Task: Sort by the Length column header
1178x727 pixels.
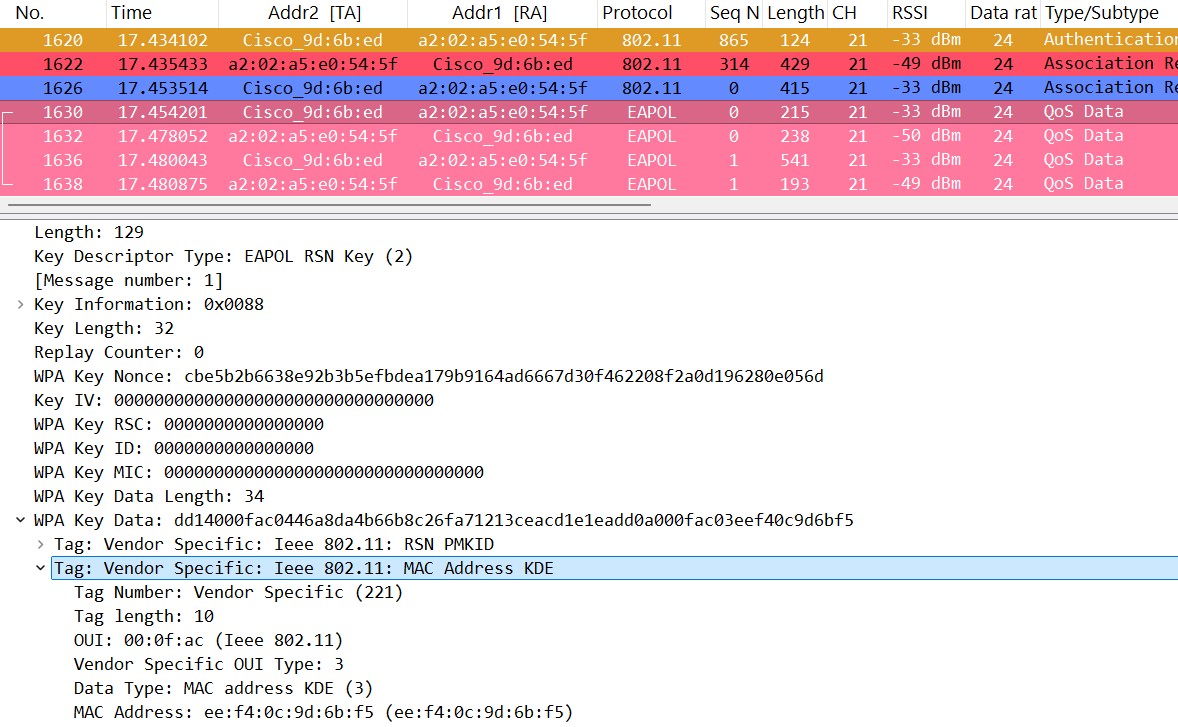Action: click(x=795, y=13)
